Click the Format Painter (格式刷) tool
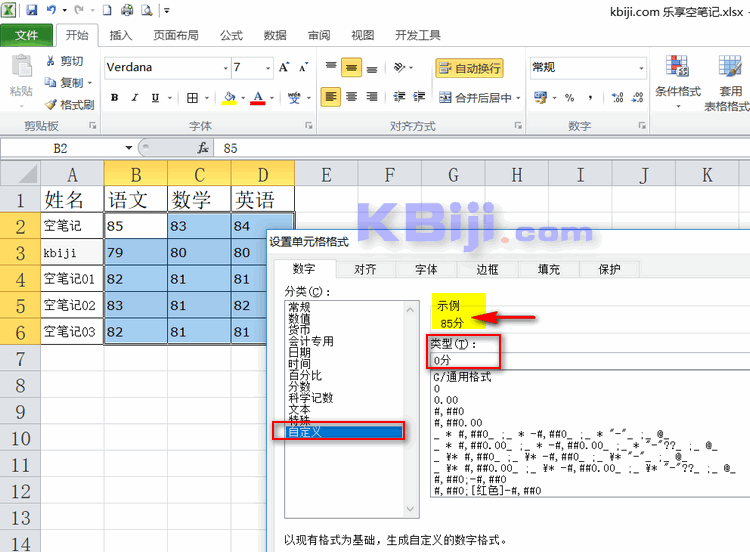The height and width of the screenshot is (552, 750). tap(69, 104)
